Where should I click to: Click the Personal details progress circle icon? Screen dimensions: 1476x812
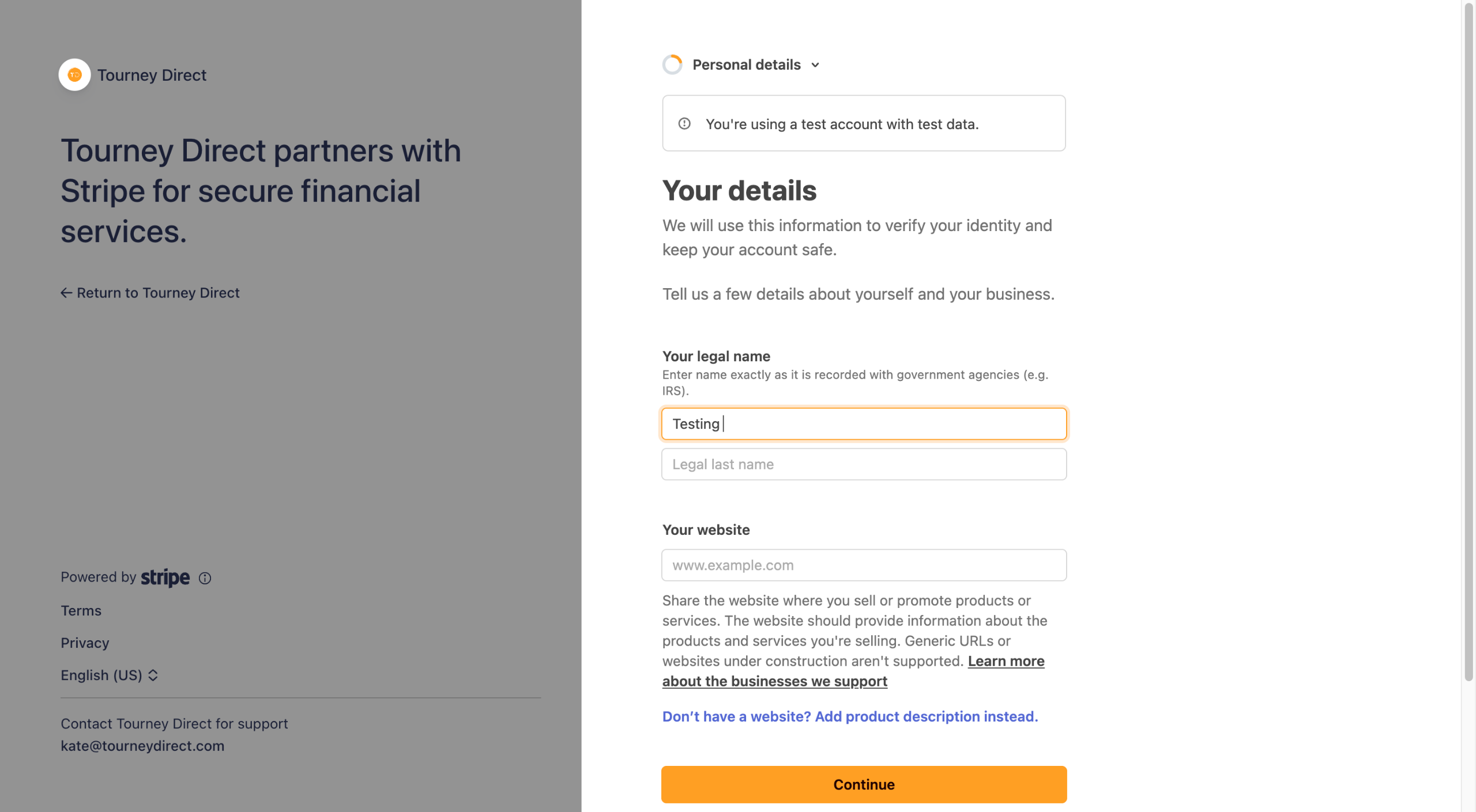(x=672, y=65)
